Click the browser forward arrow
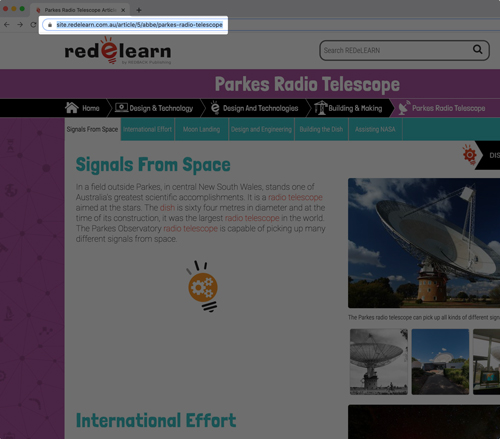The image size is (500, 439). click(20, 25)
